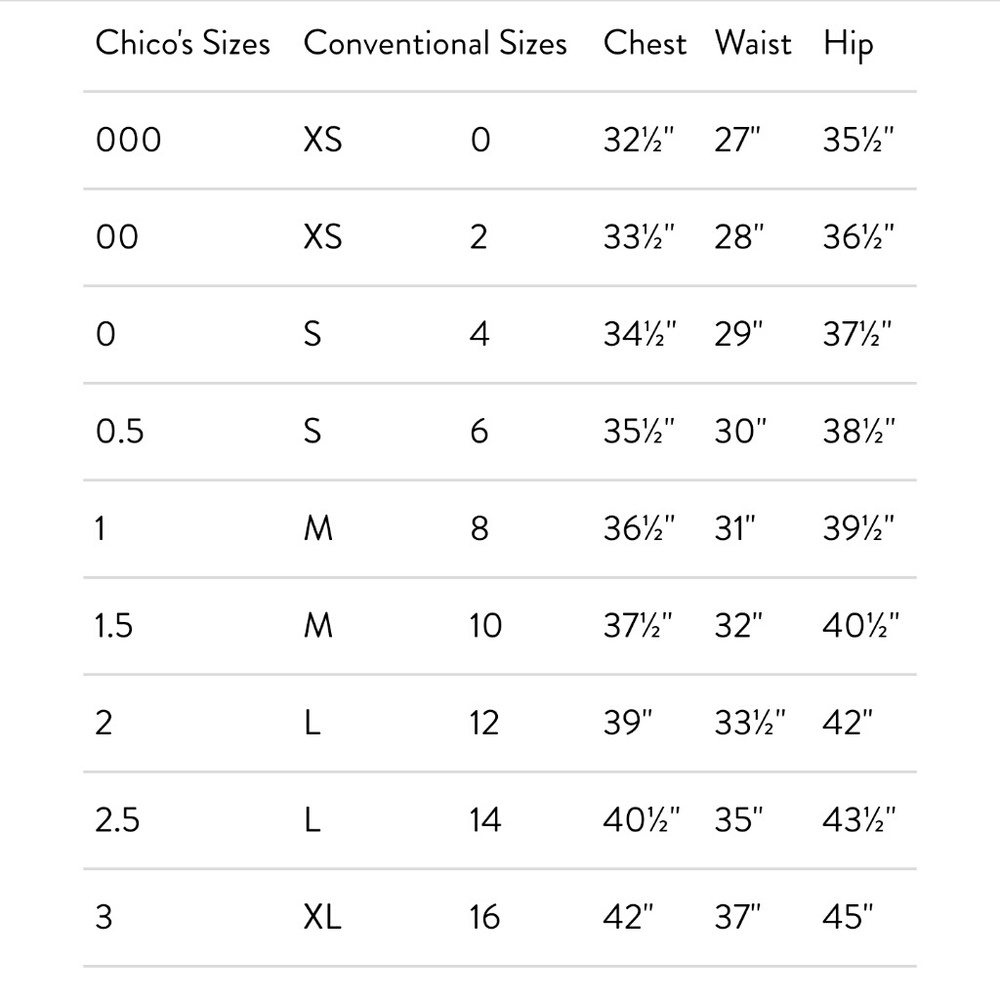1000x999 pixels.
Task: Select the 37" waist measurement
Action: pos(740,917)
